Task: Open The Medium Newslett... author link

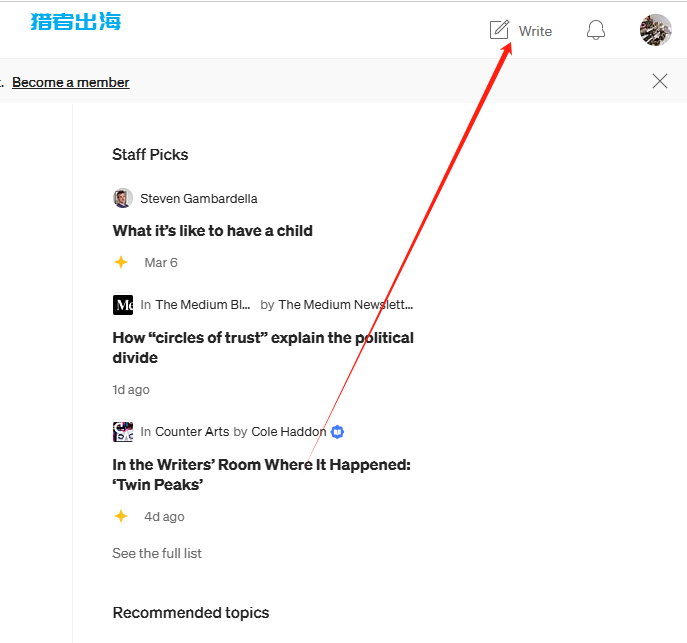Action: (346, 304)
